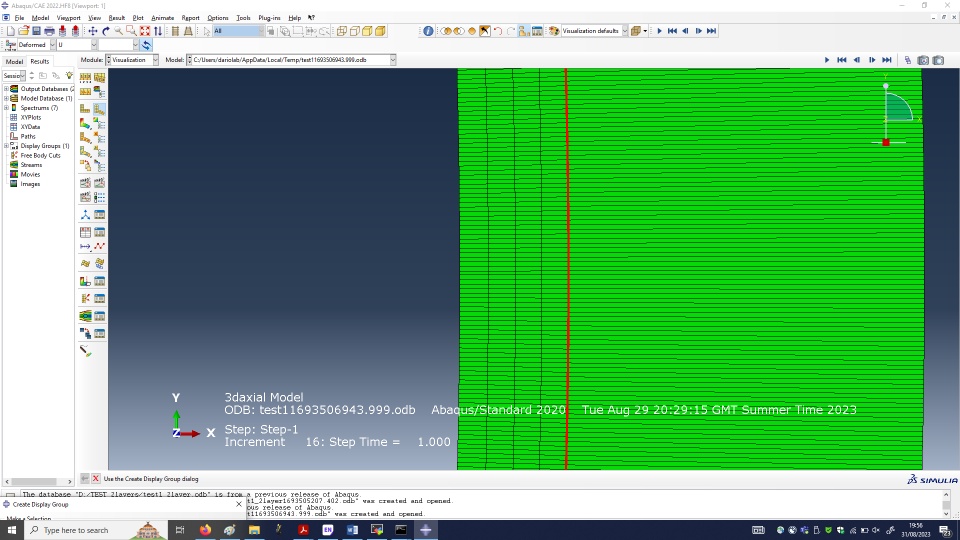Click the red X cancel procedure button
Image resolution: width=960 pixels, height=540 pixels.
click(96, 479)
